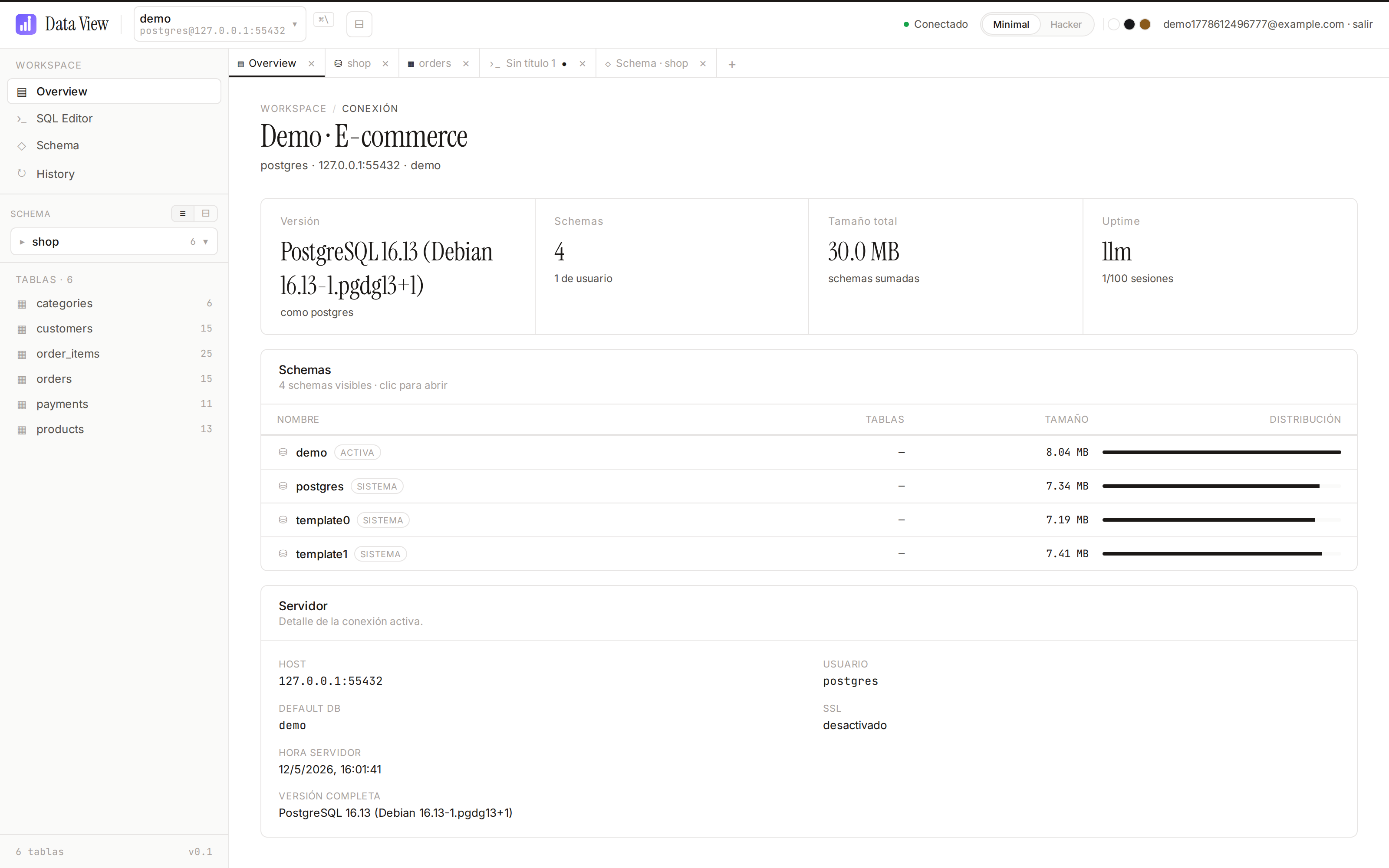1389x868 pixels.
Task: Click the SQL Editor prompt icon
Action: click(22, 119)
